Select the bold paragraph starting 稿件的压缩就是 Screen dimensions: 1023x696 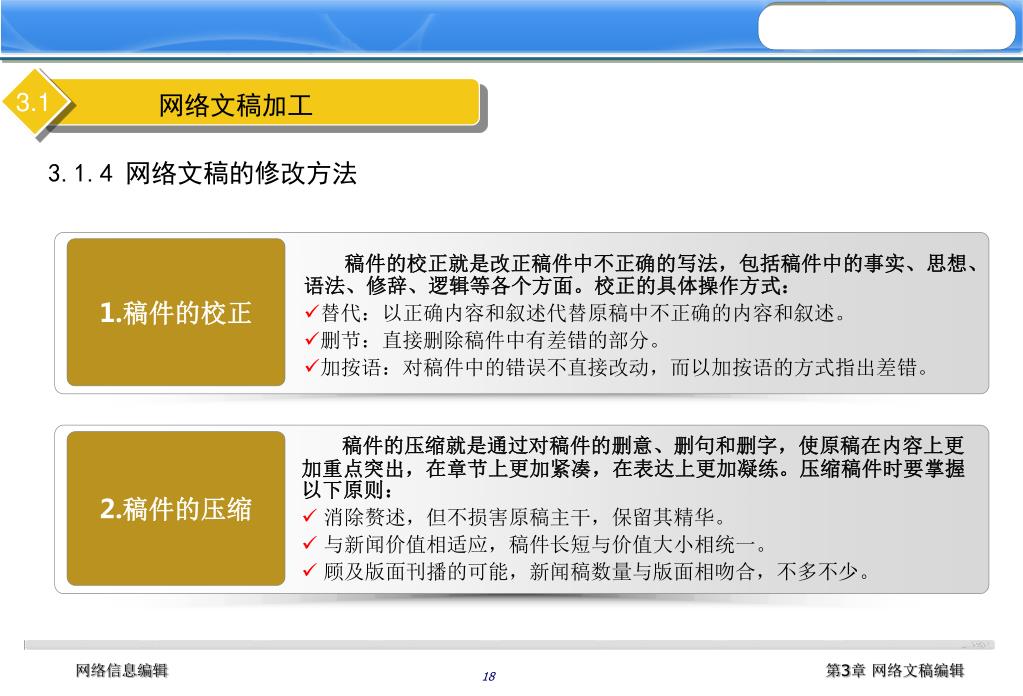coord(634,468)
